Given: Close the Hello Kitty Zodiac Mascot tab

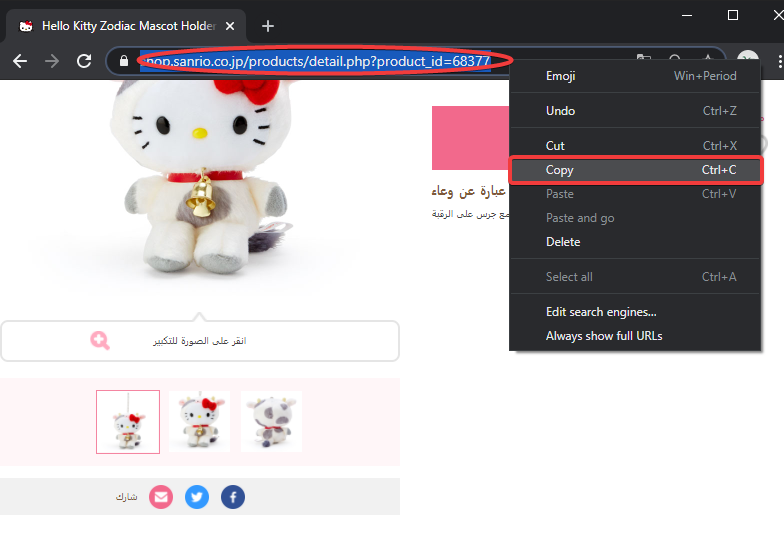Looking at the screenshot, I should [x=230, y=26].
